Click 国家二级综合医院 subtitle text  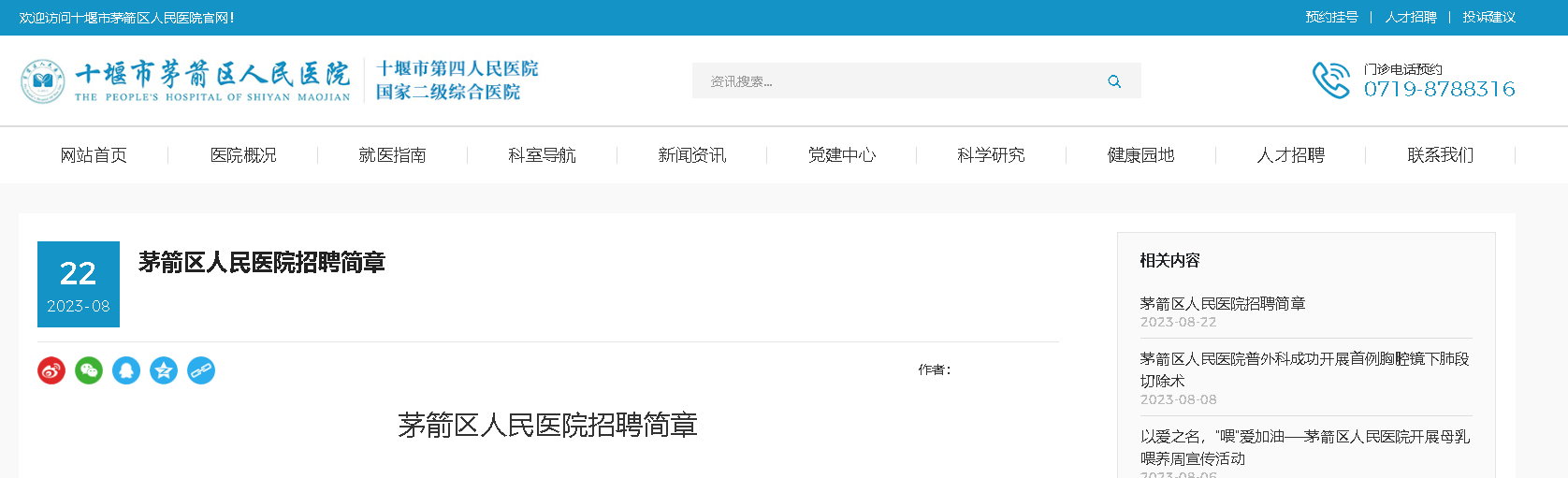click(448, 92)
